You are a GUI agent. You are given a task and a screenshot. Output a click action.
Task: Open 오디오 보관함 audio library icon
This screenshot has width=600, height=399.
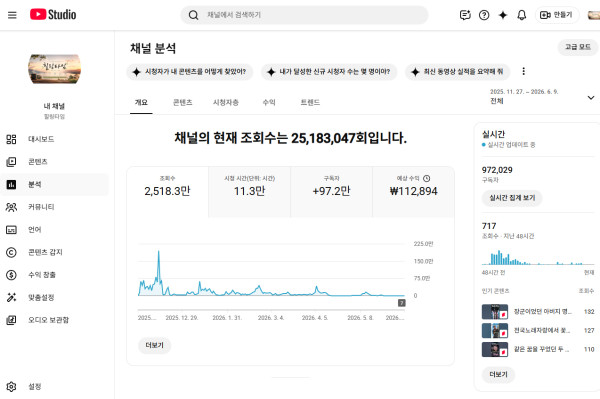point(11,320)
